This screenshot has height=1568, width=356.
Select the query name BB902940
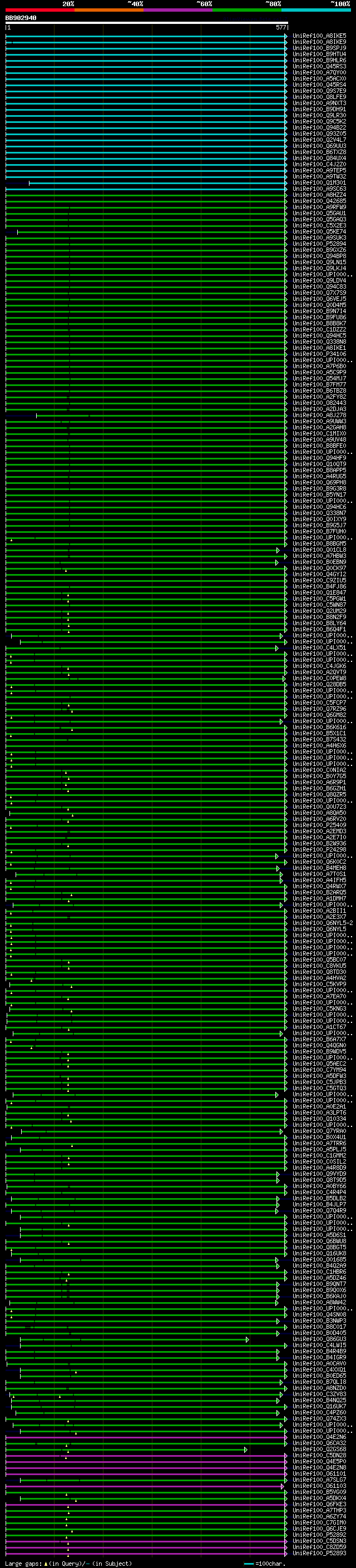21,18
